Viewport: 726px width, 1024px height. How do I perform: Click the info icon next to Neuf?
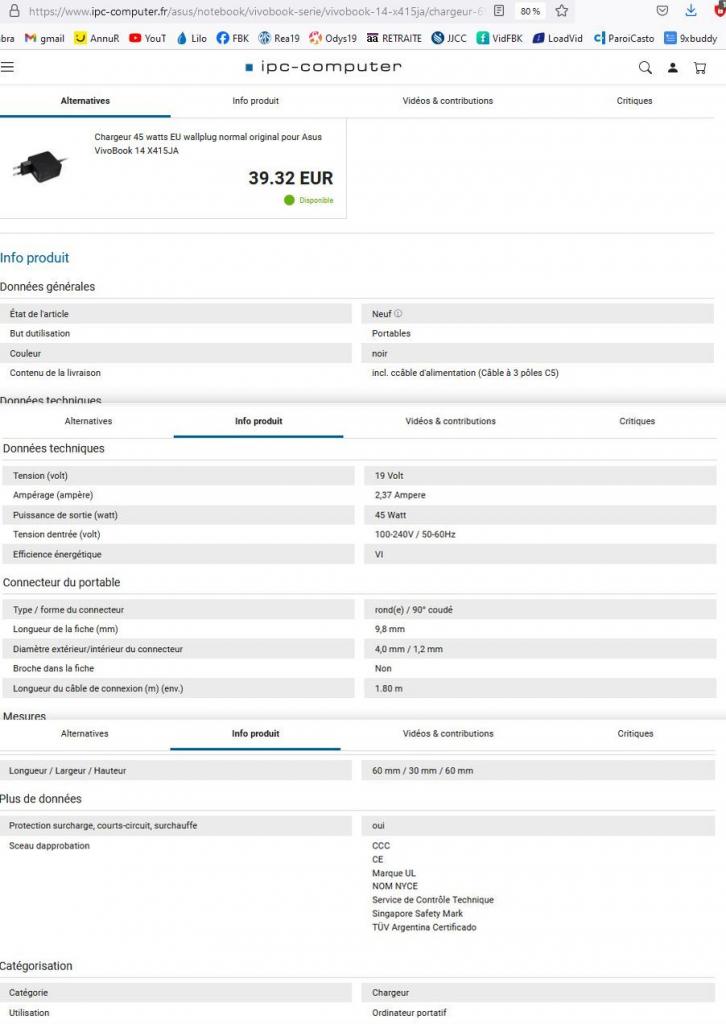[x=398, y=313]
